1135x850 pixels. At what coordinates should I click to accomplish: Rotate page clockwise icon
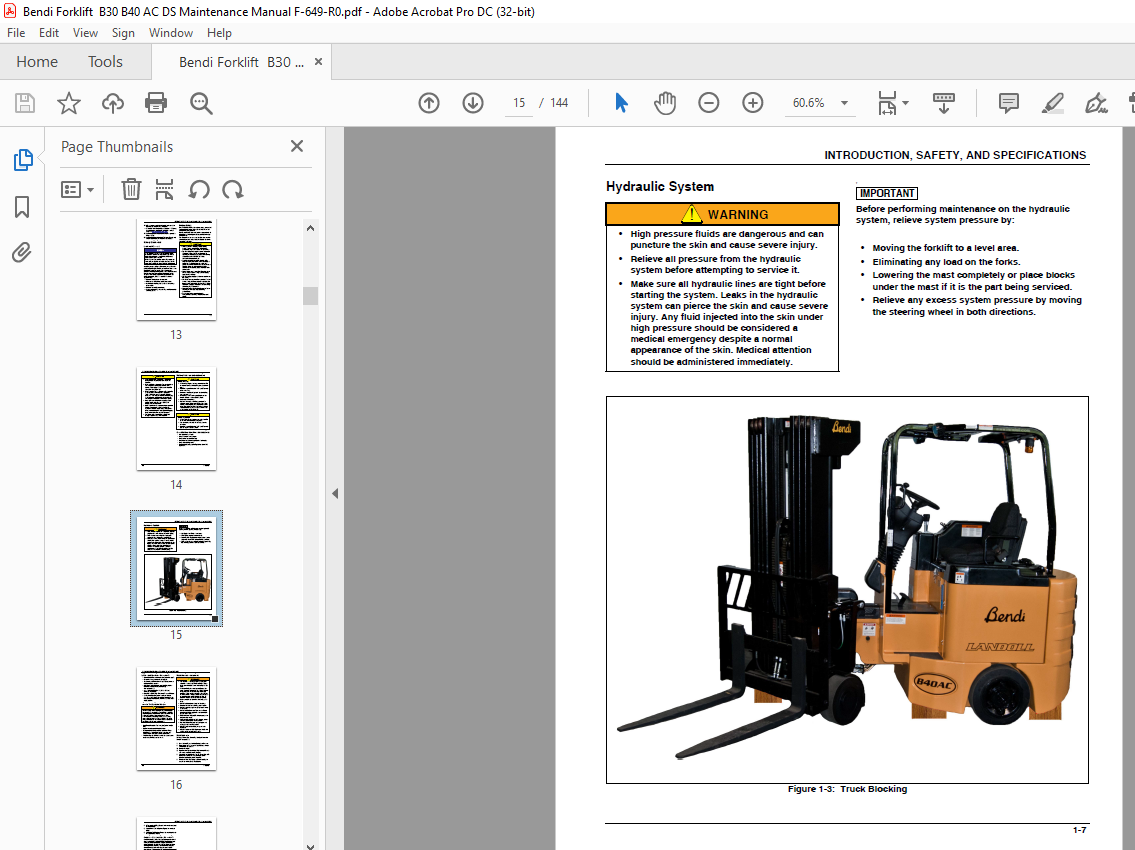coord(232,190)
